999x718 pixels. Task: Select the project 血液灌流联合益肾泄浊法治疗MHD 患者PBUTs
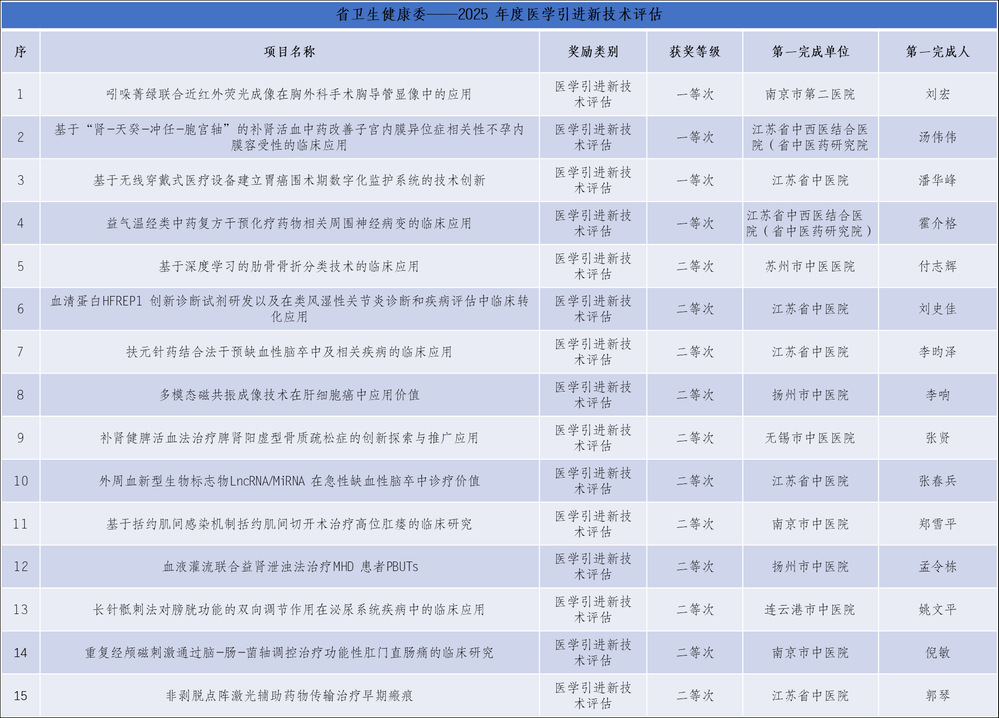(x=289, y=567)
